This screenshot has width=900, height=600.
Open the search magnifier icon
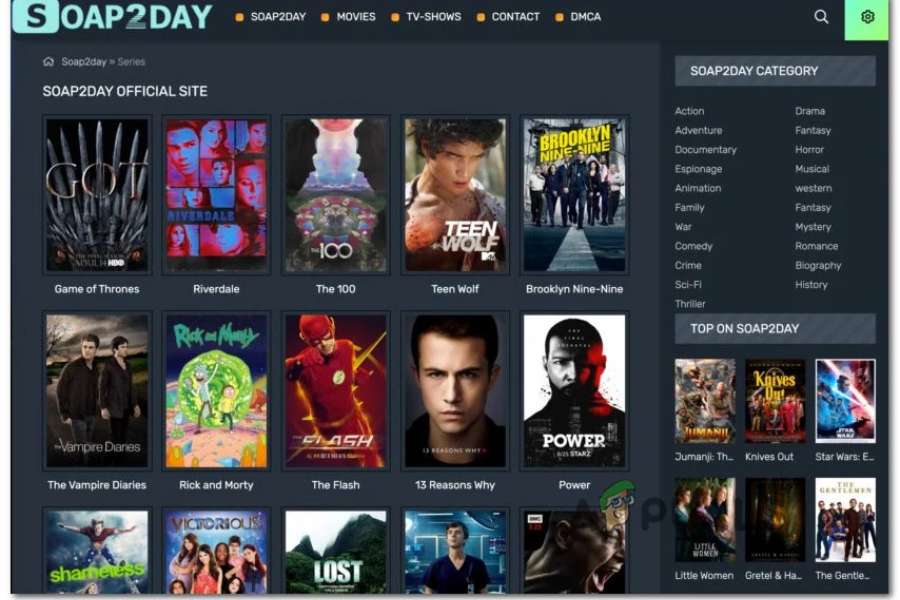click(821, 17)
